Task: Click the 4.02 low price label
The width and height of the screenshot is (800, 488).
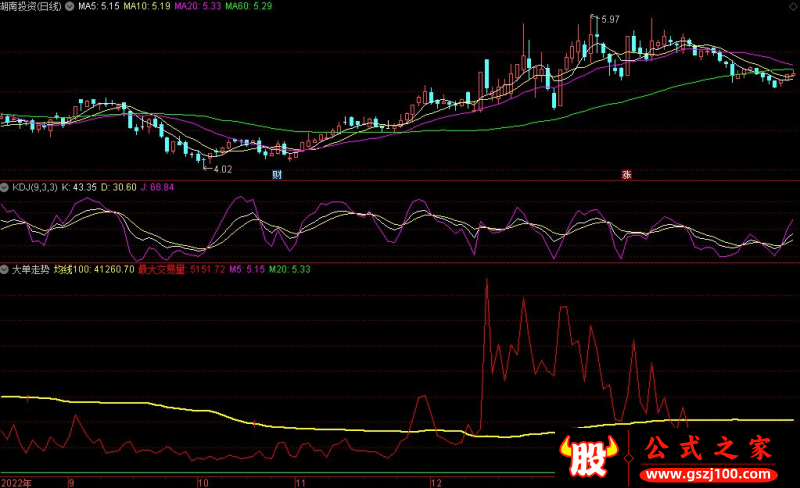Action: coord(223,169)
